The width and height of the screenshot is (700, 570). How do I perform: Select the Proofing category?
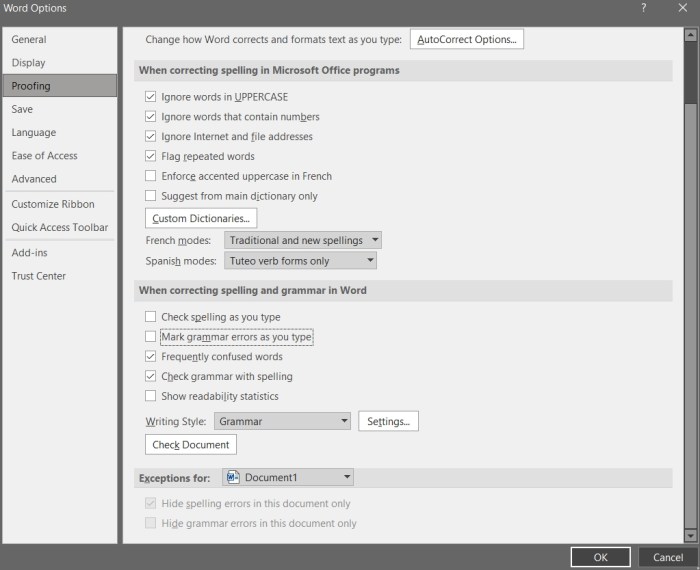click(59, 86)
